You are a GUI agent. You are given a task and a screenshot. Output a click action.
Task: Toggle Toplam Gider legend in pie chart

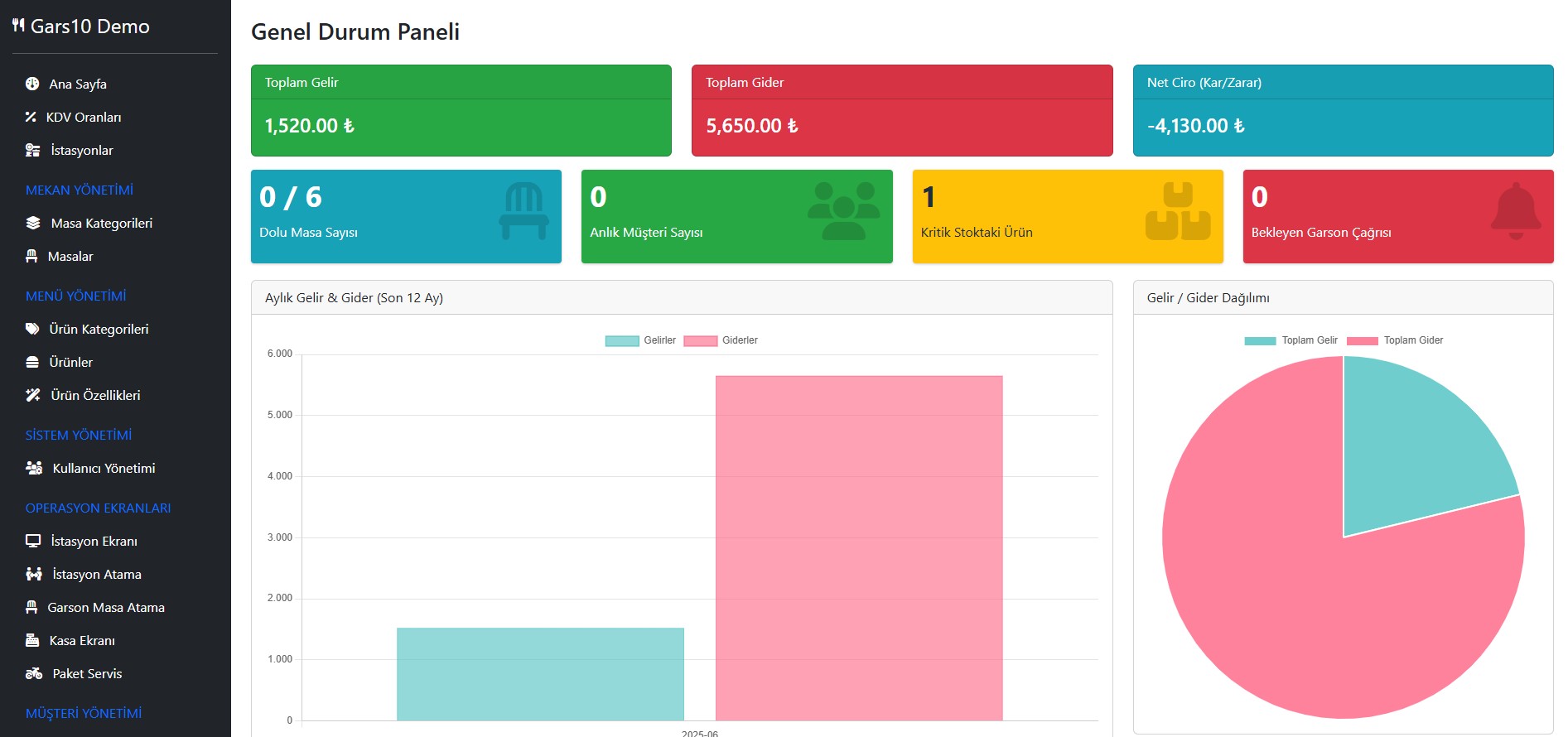(1395, 340)
